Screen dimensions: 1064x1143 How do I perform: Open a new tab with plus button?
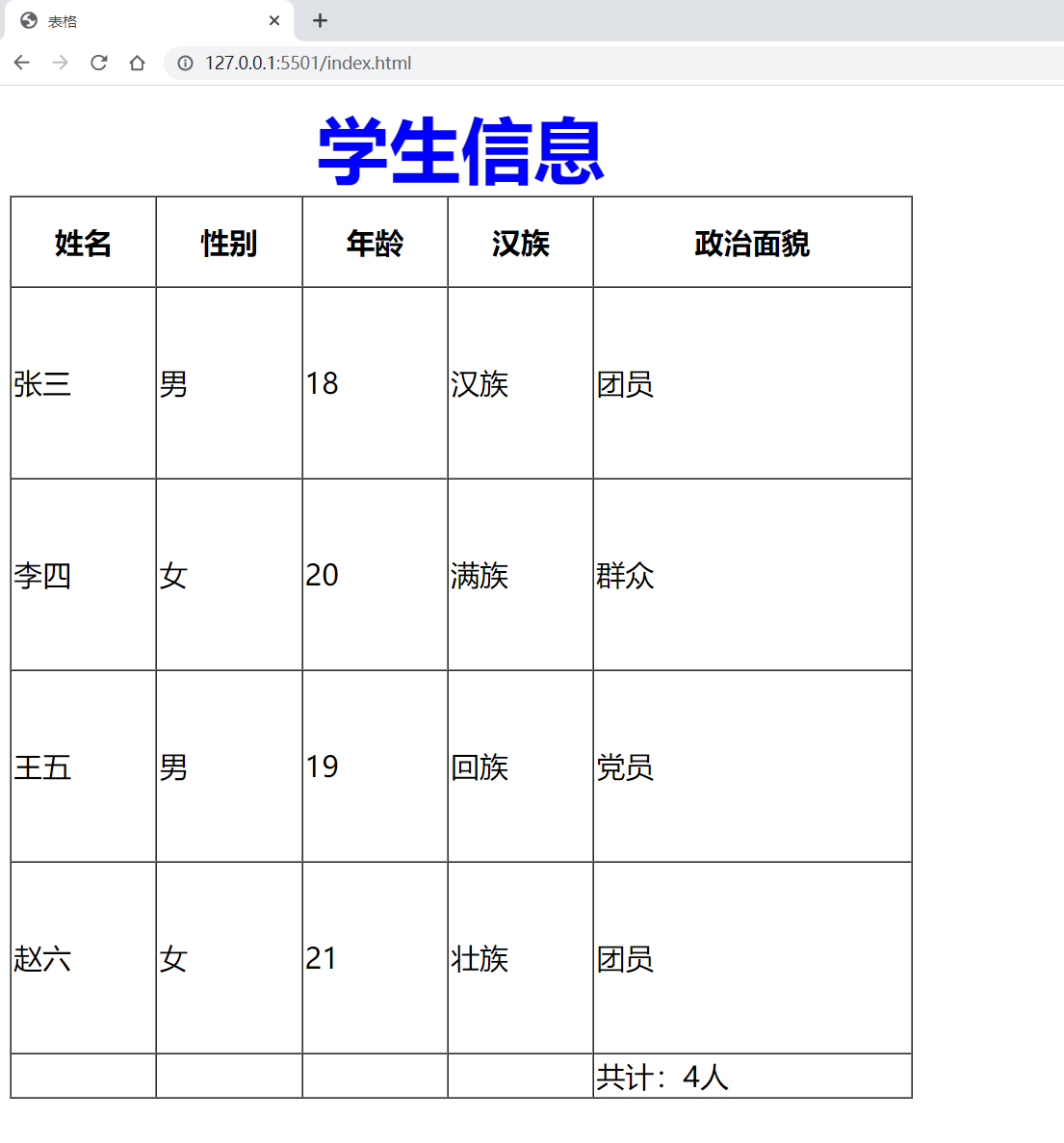coord(320,20)
